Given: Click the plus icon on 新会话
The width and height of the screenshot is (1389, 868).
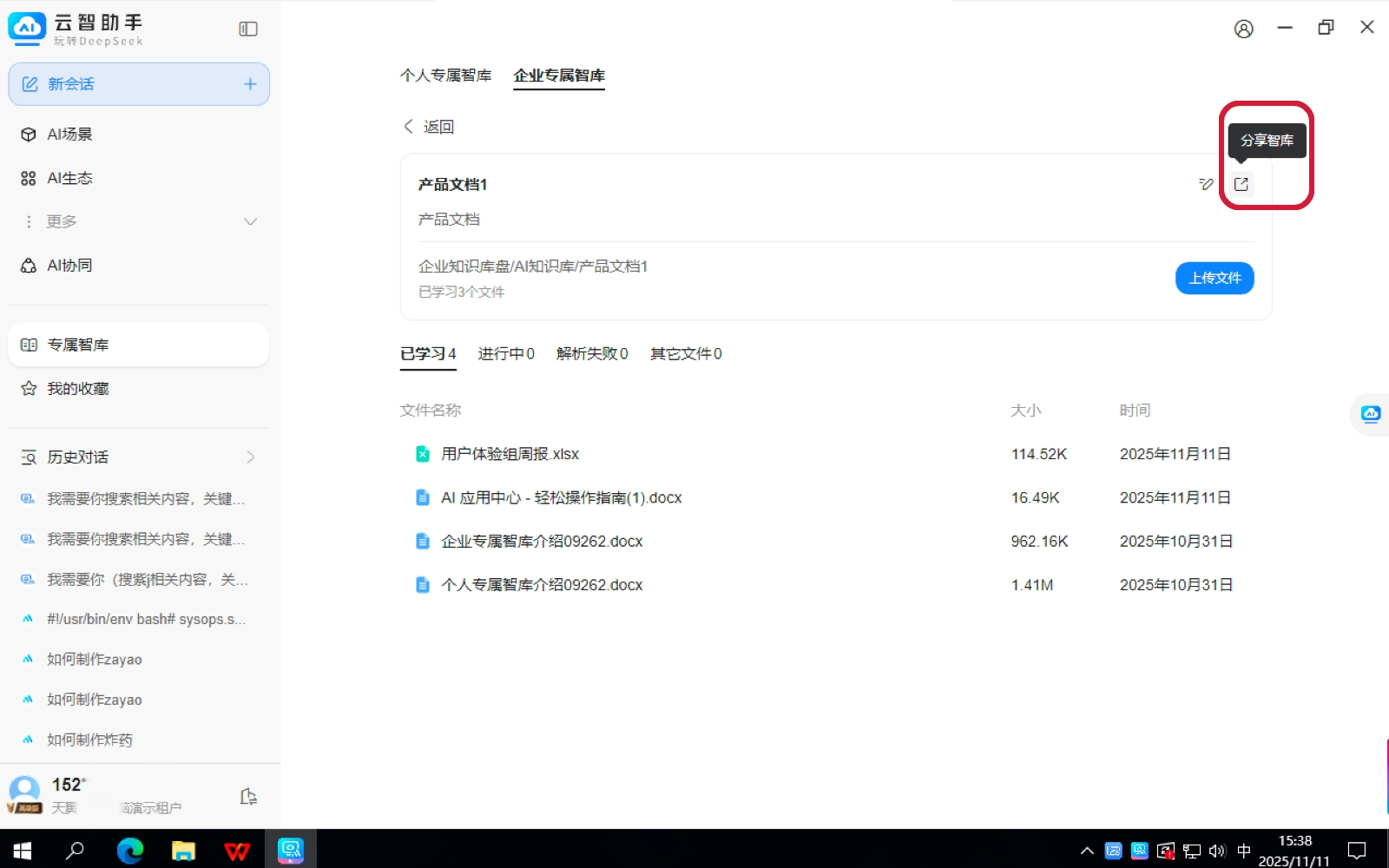Looking at the screenshot, I should 250,84.
